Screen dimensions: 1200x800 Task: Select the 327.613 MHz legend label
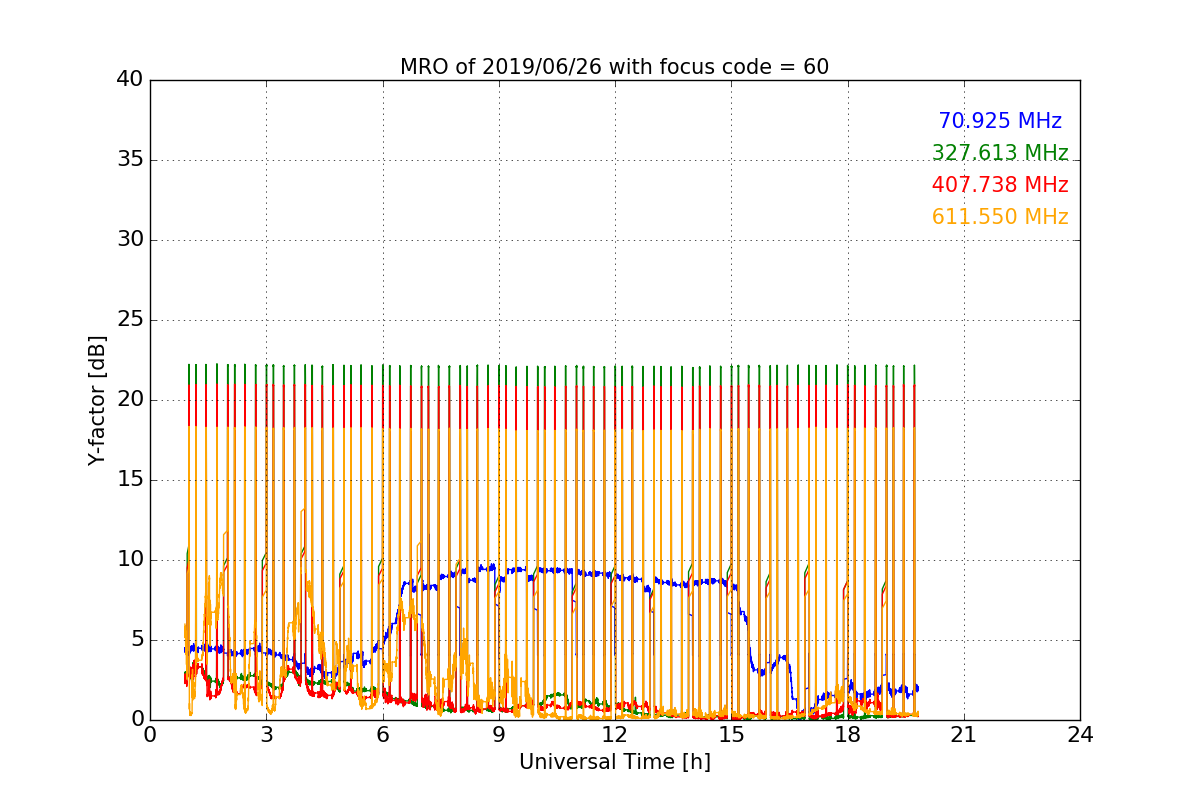1000,153
